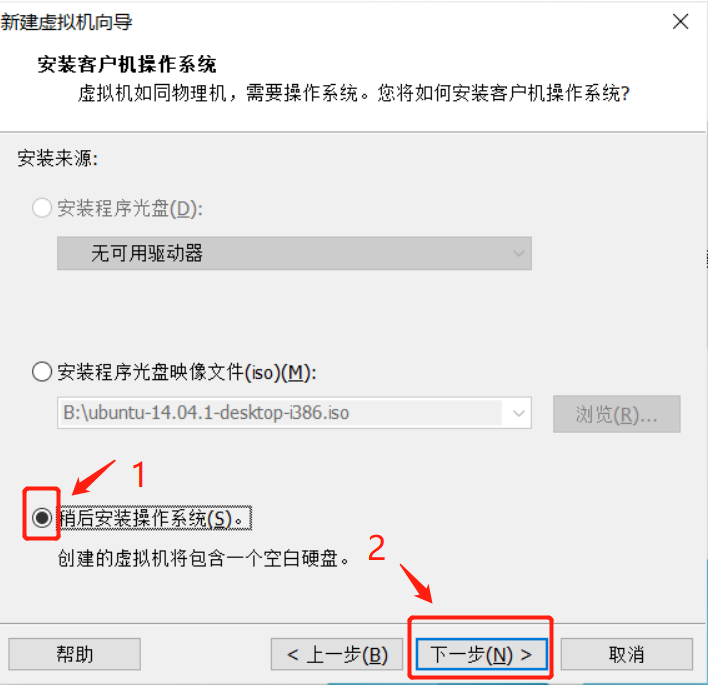Image resolution: width=708 pixels, height=685 pixels.
Task: Click the 创建的虚拟机将包含一个空白硬盘 description text
Action: point(203,558)
